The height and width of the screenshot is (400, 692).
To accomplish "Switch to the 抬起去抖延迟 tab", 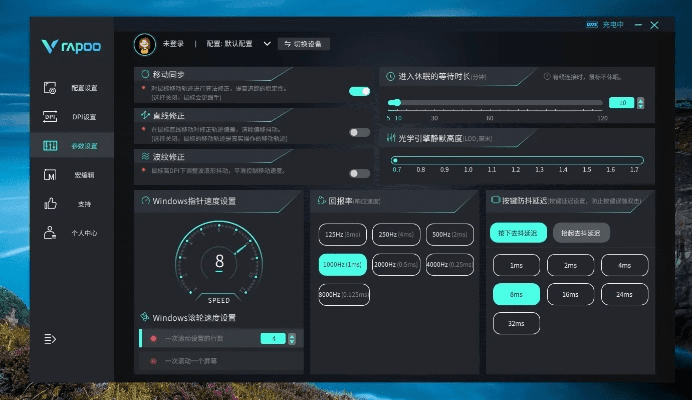I will [581, 233].
